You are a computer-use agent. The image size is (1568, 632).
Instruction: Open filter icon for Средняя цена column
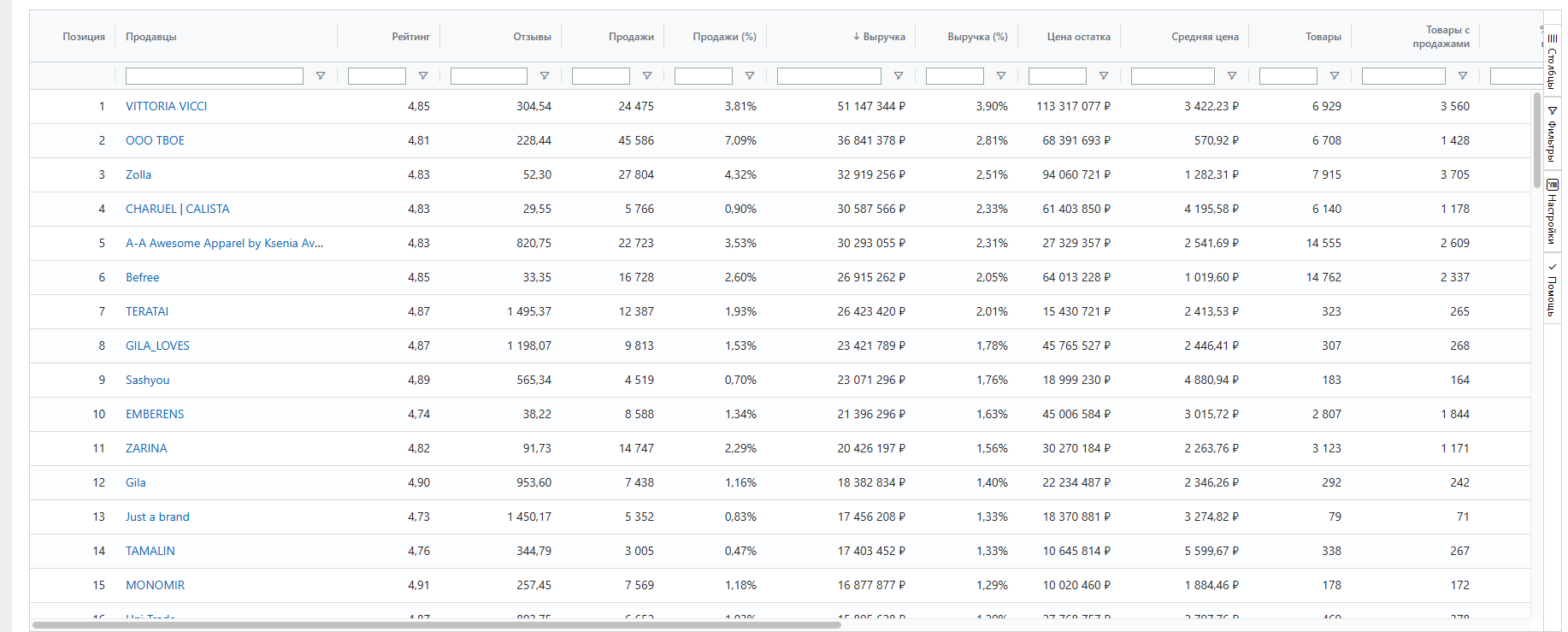(x=1232, y=76)
